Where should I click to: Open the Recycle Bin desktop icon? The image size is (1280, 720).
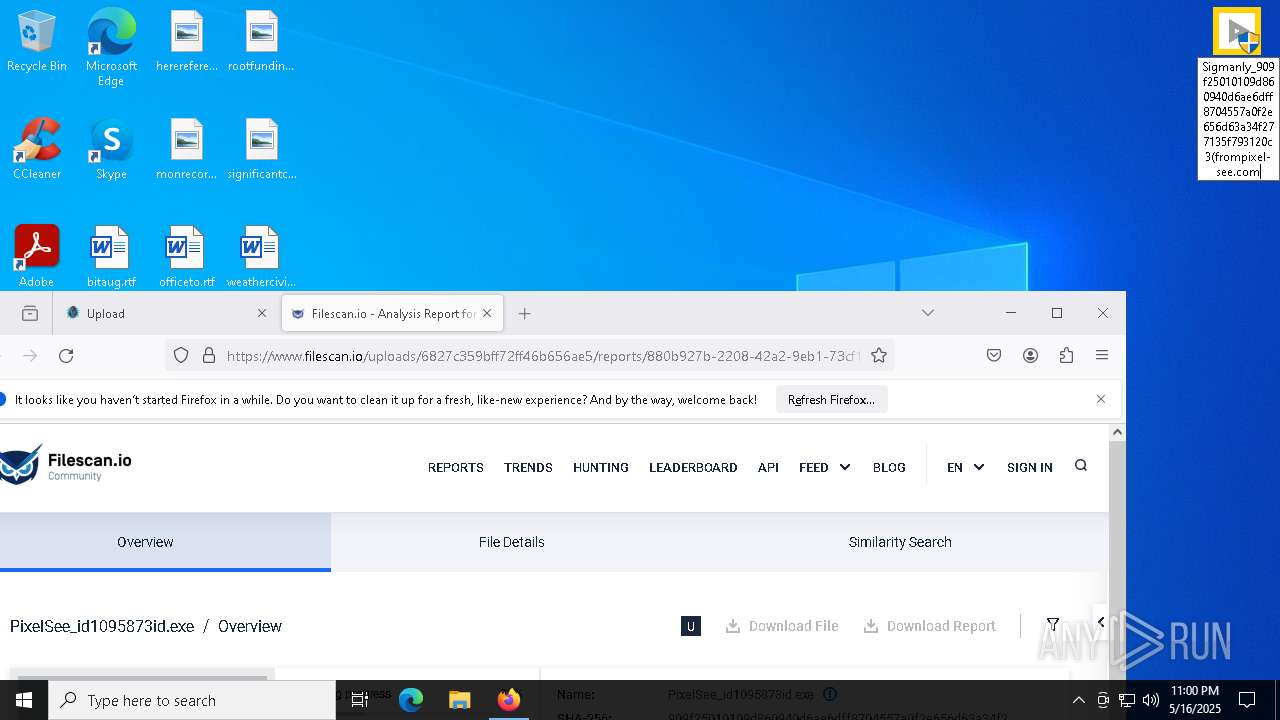coord(37,42)
